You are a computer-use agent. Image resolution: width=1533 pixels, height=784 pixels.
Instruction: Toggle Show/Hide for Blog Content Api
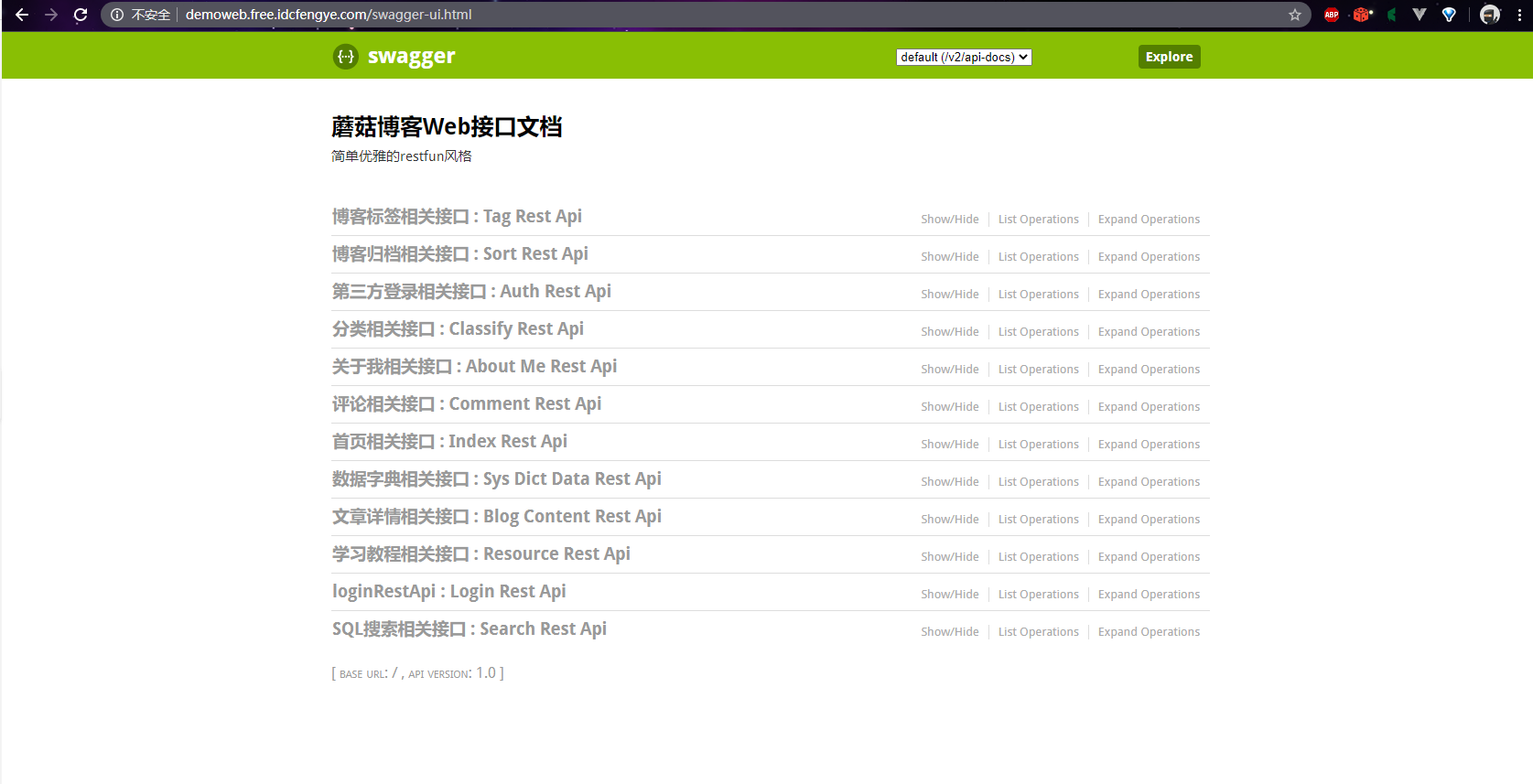(949, 520)
